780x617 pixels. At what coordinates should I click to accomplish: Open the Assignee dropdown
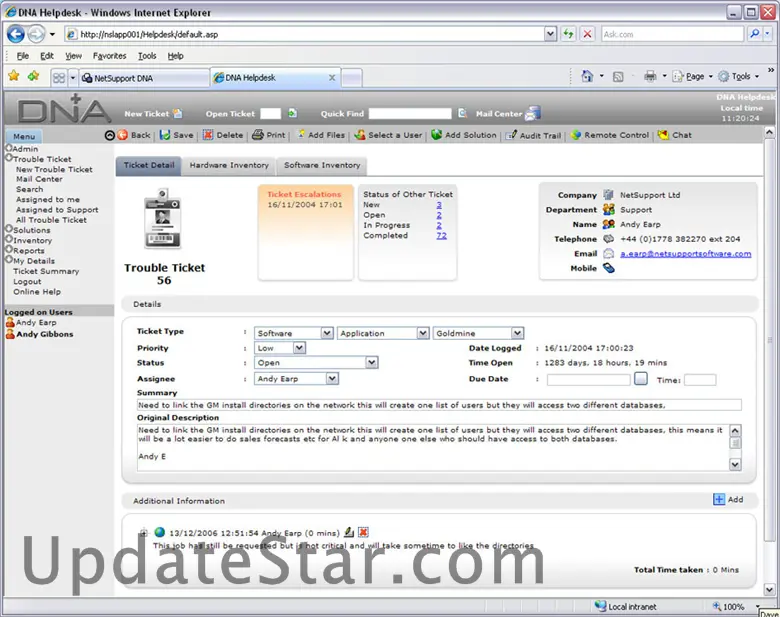click(x=332, y=379)
